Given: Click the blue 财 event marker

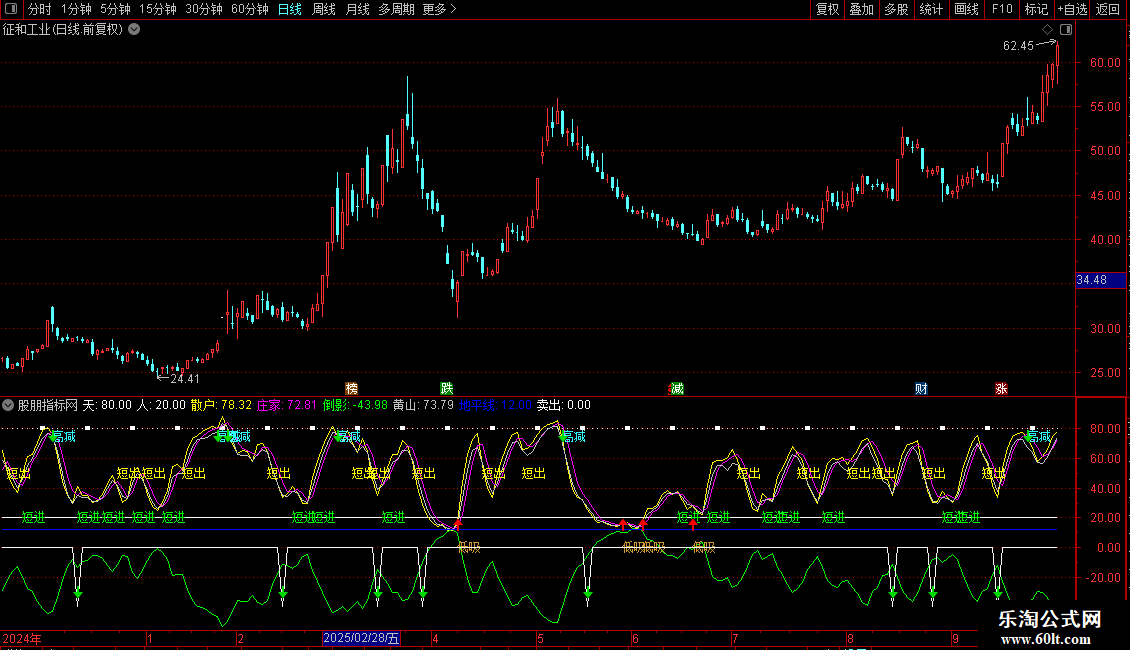Looking at the screenshot, I should (x=920, y=388).
